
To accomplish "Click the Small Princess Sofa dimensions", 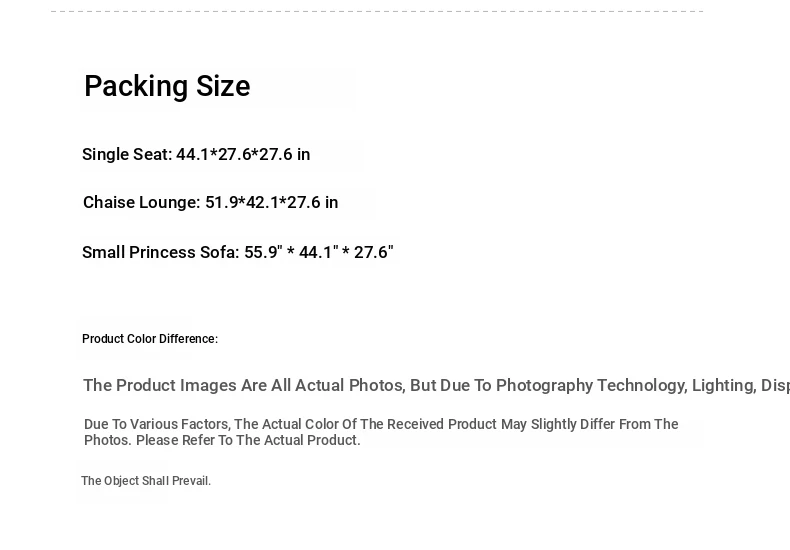I will (238, 252).
